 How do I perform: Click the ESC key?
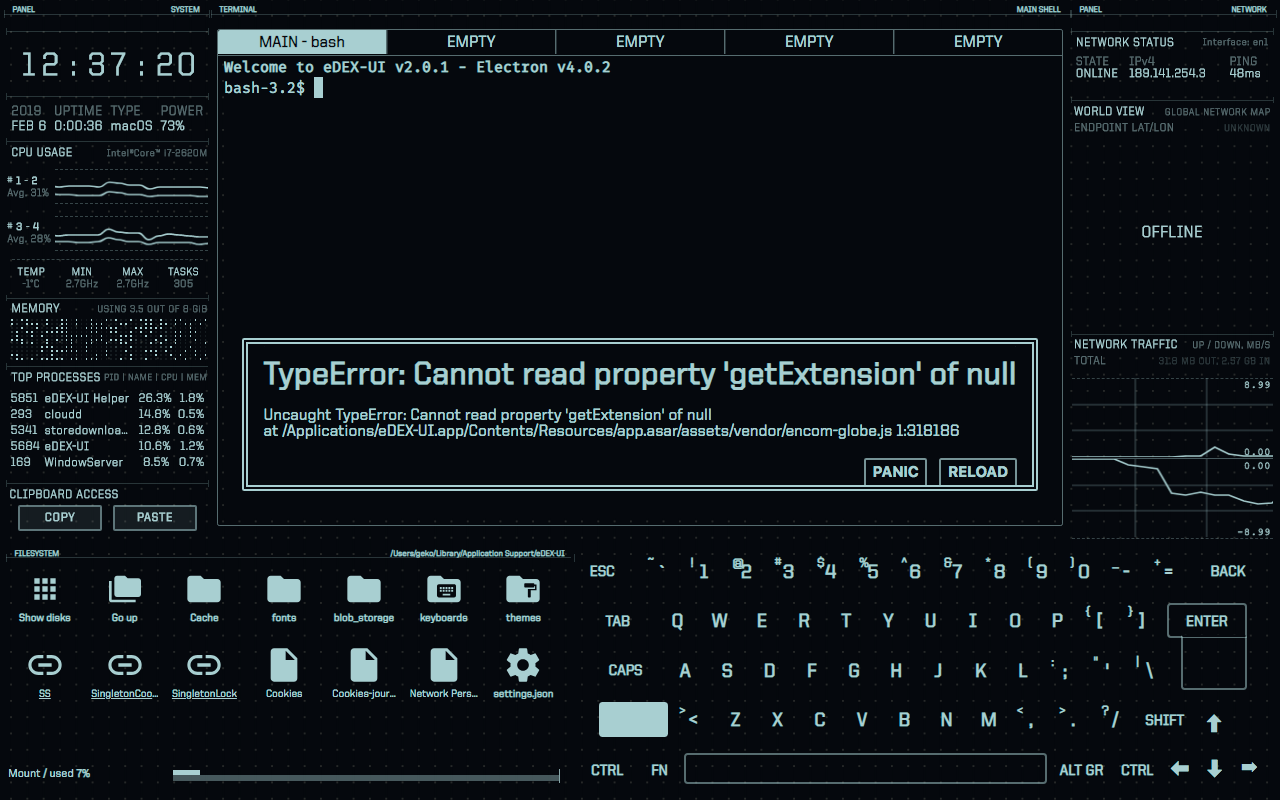pos(602,571)
